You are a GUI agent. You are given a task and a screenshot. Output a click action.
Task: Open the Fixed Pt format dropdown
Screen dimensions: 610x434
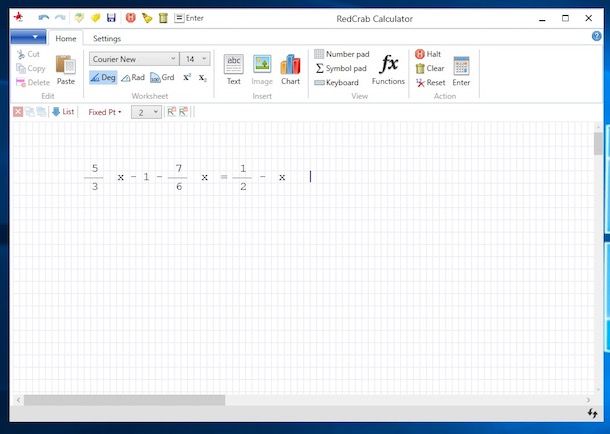(x=104, y=112)
